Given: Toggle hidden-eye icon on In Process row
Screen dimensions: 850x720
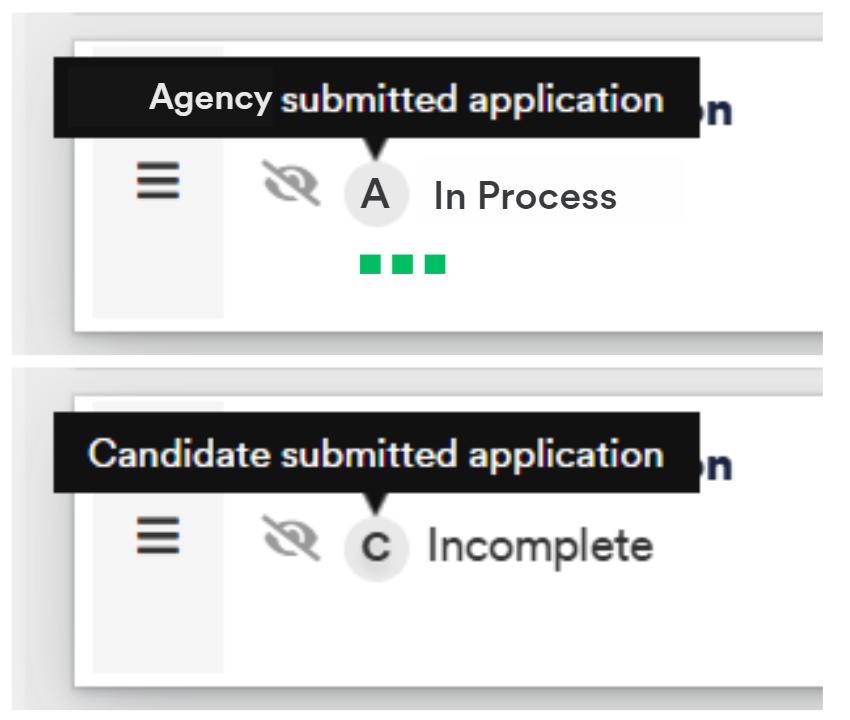Looking at the screenshot, I should 291,183.
